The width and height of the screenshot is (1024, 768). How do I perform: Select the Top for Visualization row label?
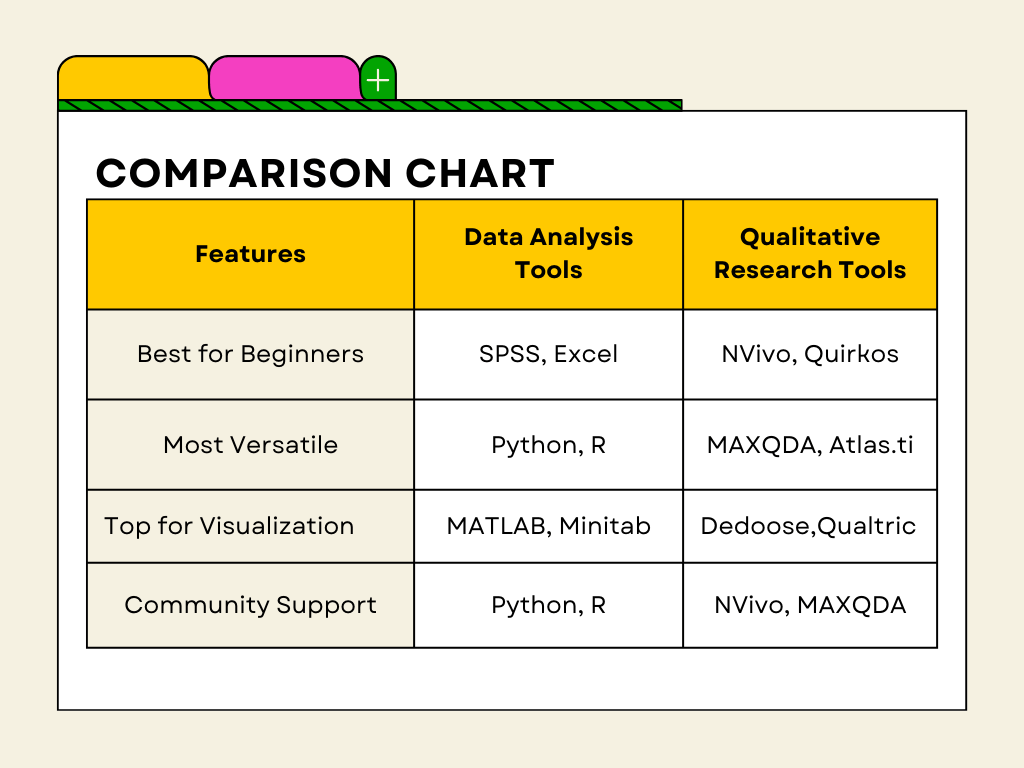229,526
